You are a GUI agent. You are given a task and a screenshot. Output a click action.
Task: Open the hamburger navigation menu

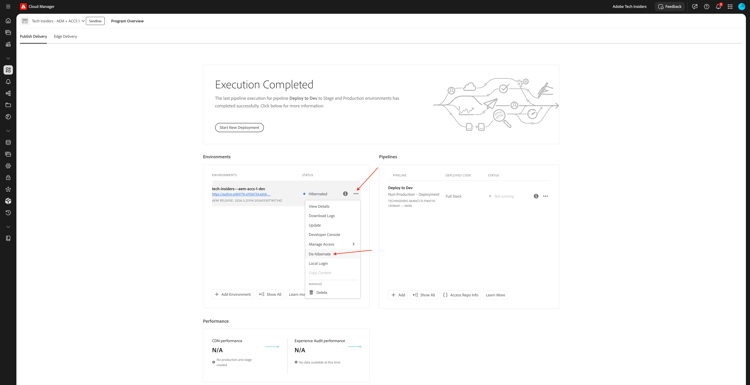8,7
